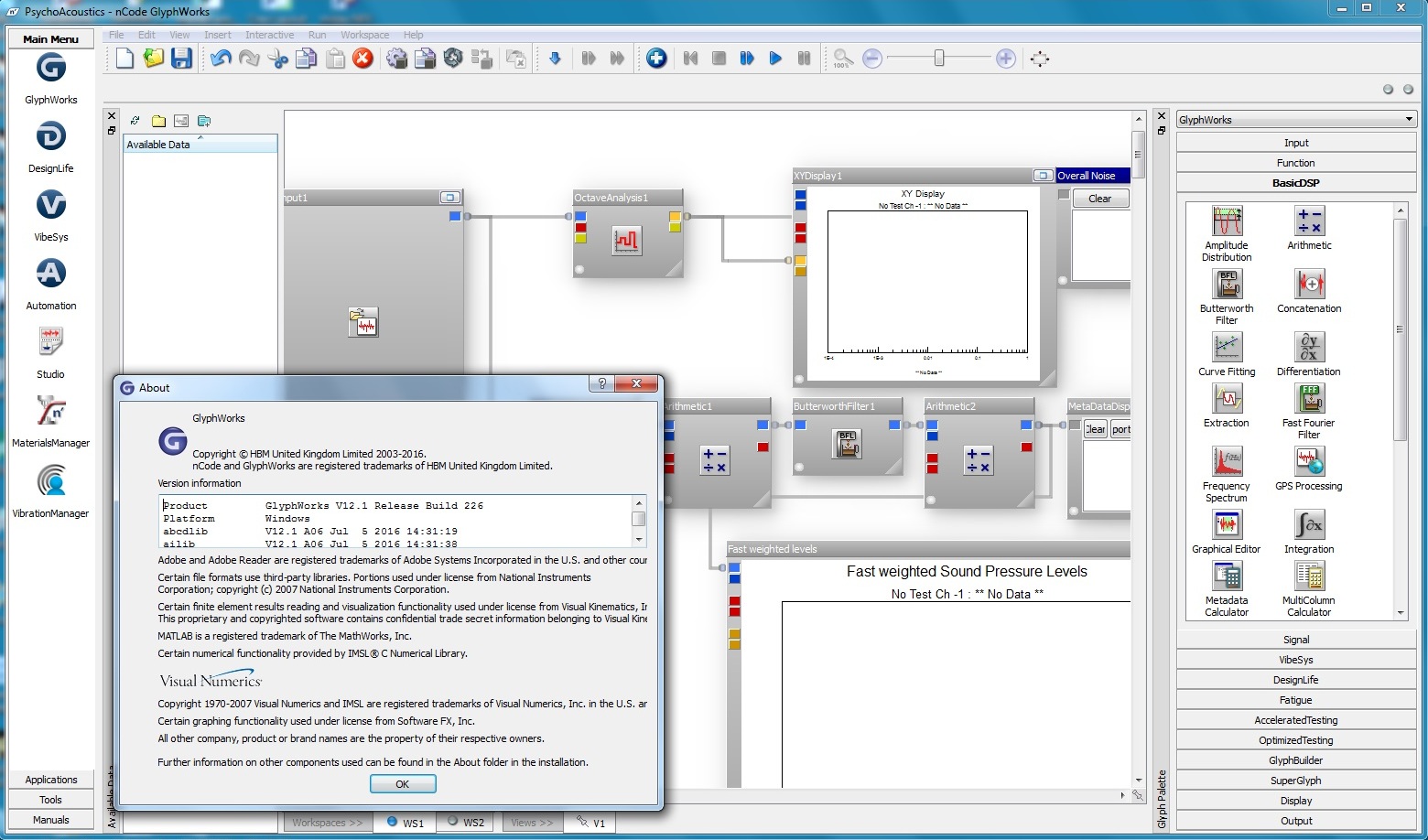Screen dimensions: 1428x840
Task: Expand the Input palette section
Action: (x=1296, y=143)
